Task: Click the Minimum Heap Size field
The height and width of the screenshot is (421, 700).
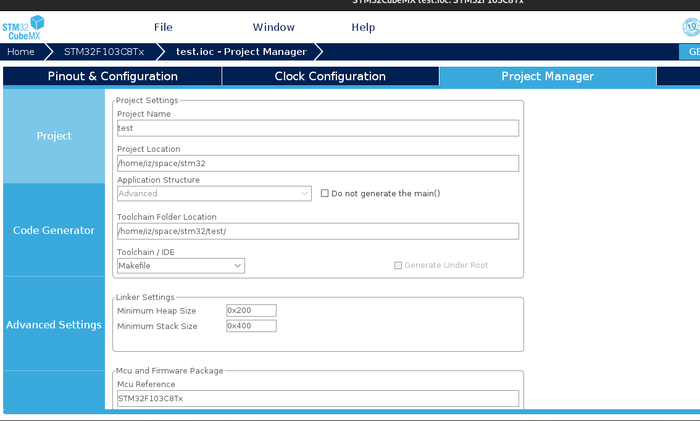Action: [x=251, y=310]
